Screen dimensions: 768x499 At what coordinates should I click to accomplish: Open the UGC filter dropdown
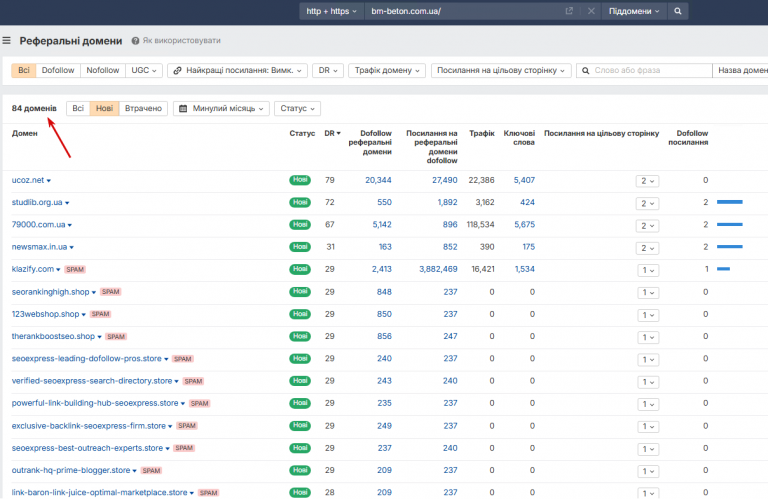pos(144,71)
